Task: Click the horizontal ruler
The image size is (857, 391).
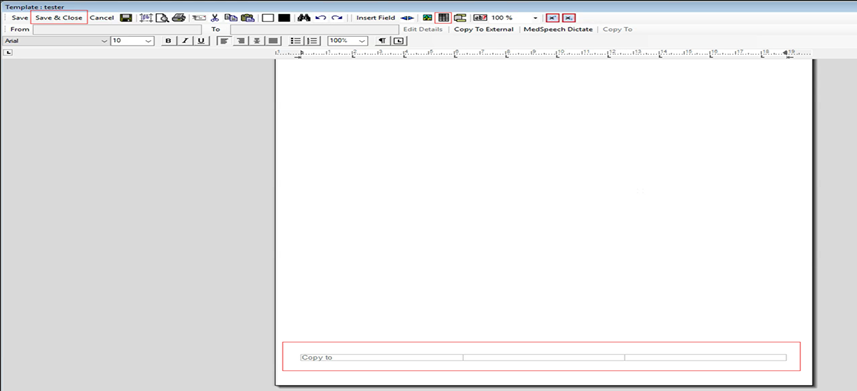Action: point(544,54)
